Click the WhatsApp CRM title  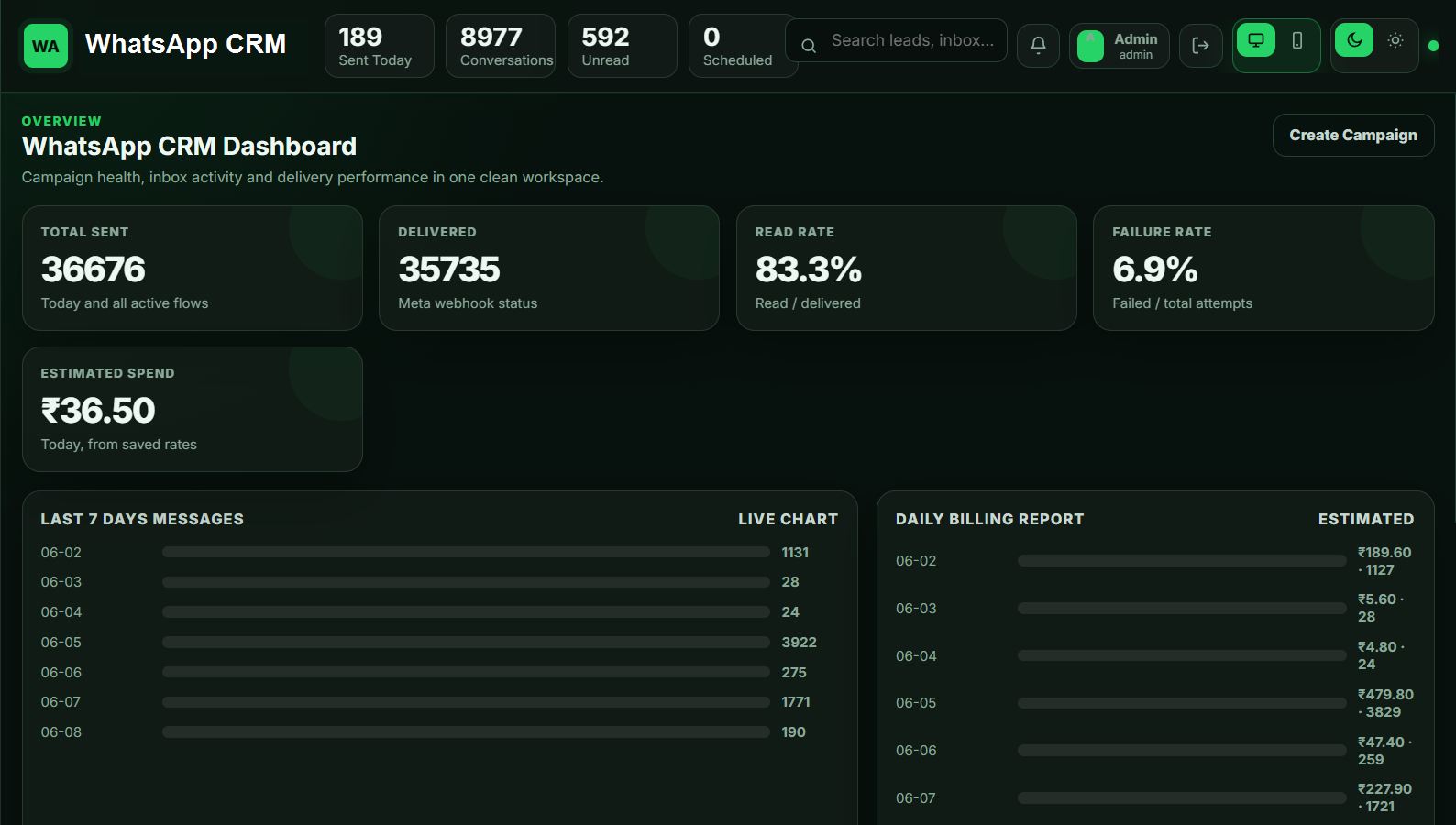point(186,44)
